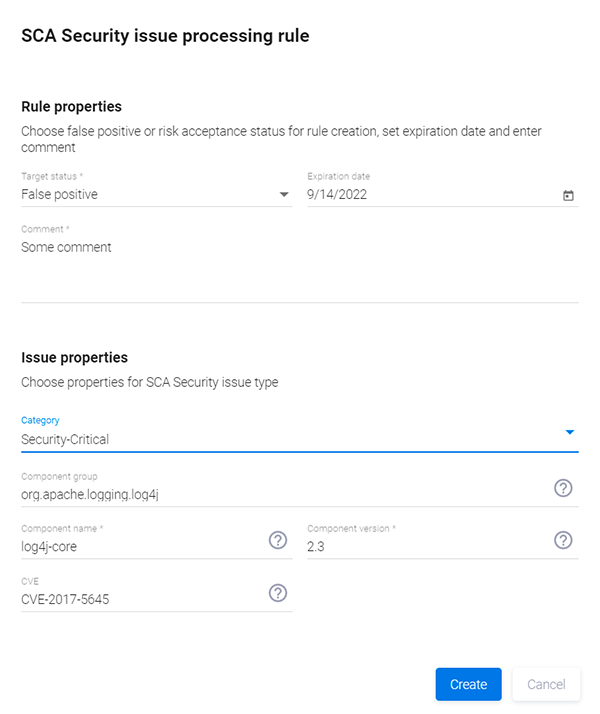Show help for the CVE field
600x714 pixels.
tap(278, 593)
